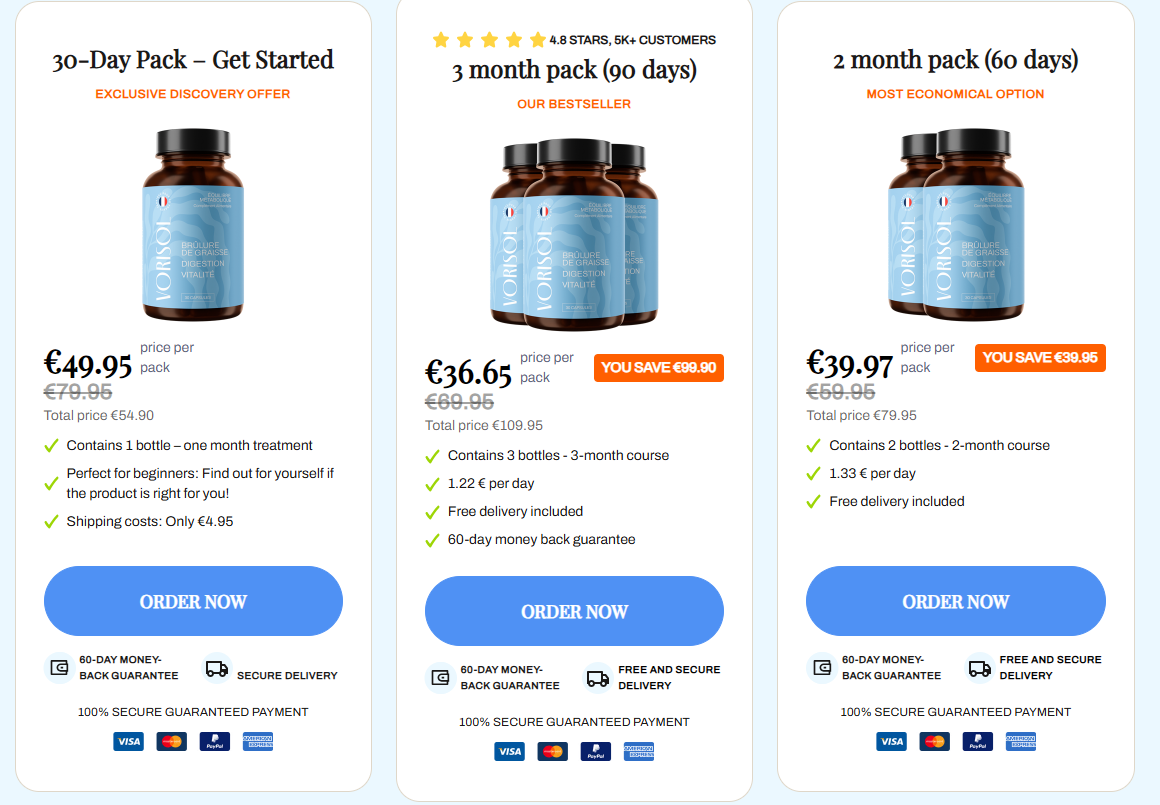Click the truck icon beside SECURE DELIVERY in the 30-Day card
Viewport: 1160px width, 805px height.
coord(217,669)
